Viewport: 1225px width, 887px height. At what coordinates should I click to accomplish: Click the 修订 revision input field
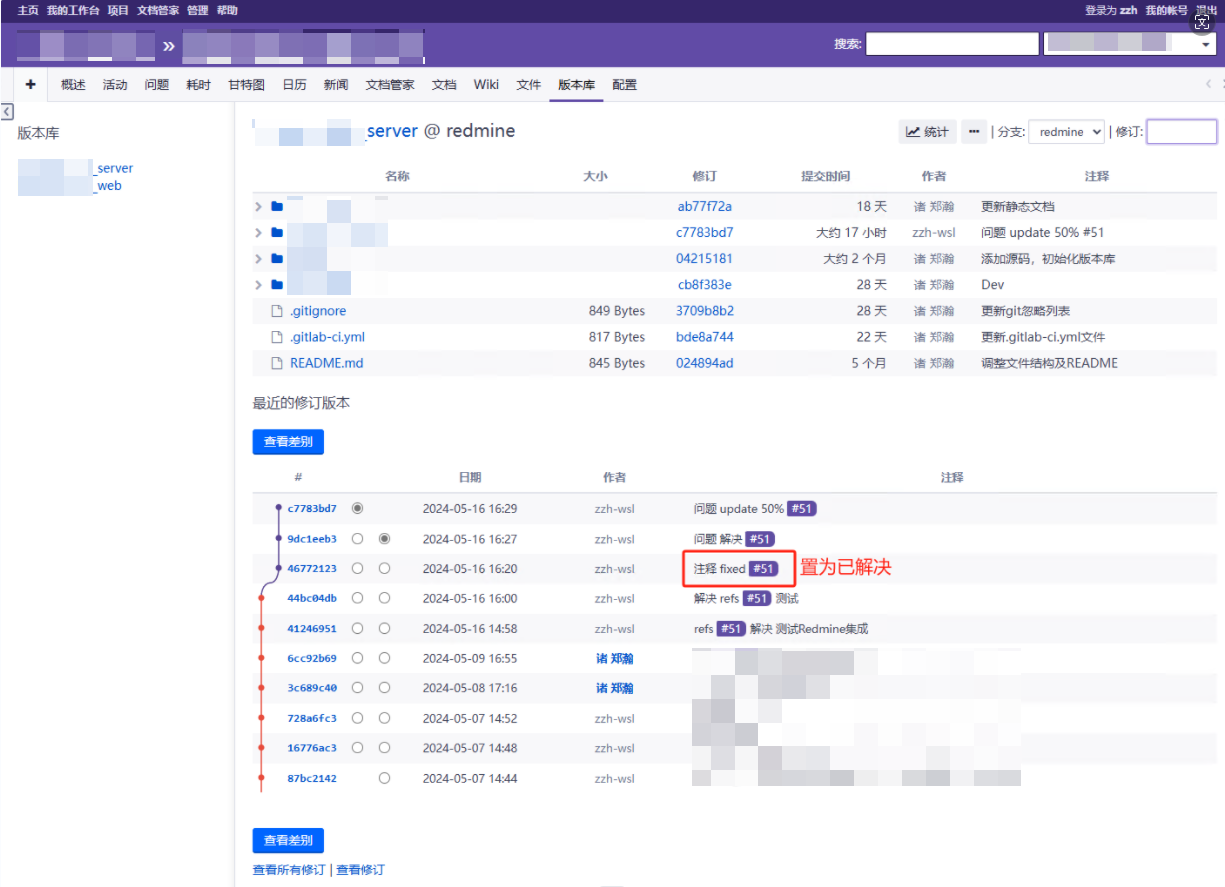tap(1181, 132)
